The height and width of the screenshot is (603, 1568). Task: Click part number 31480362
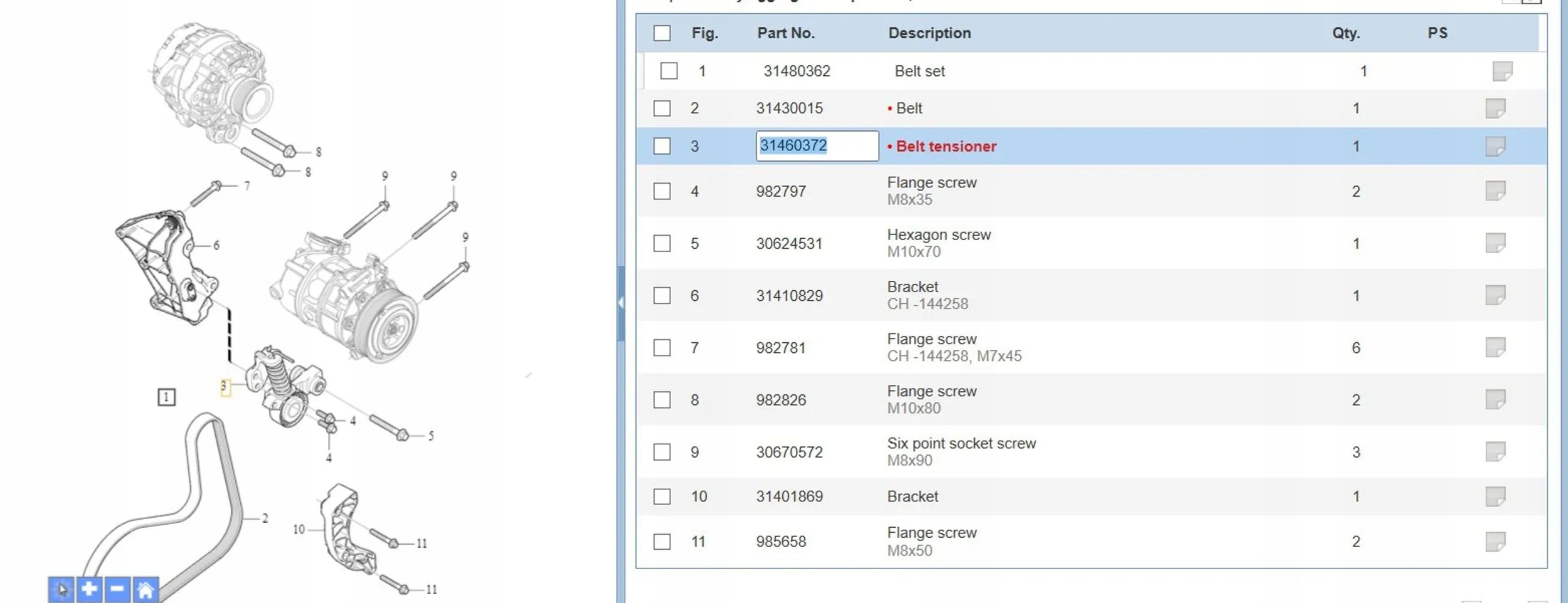(x=797, y=71)
